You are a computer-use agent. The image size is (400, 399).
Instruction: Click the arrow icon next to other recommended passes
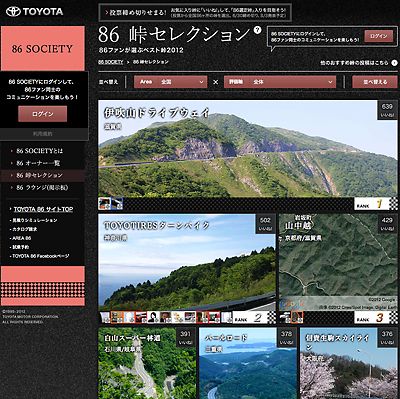394,63
